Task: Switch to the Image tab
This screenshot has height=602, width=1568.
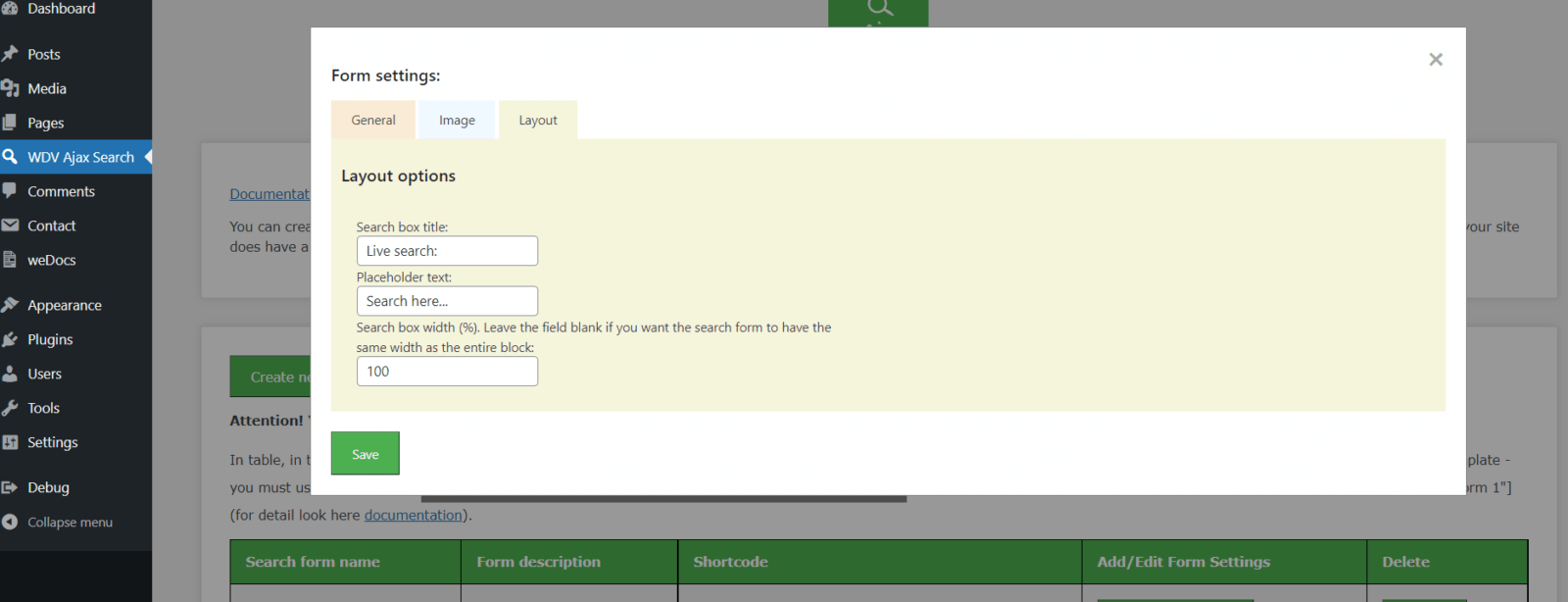Action: pyautogui.click(x=457, y=121)
